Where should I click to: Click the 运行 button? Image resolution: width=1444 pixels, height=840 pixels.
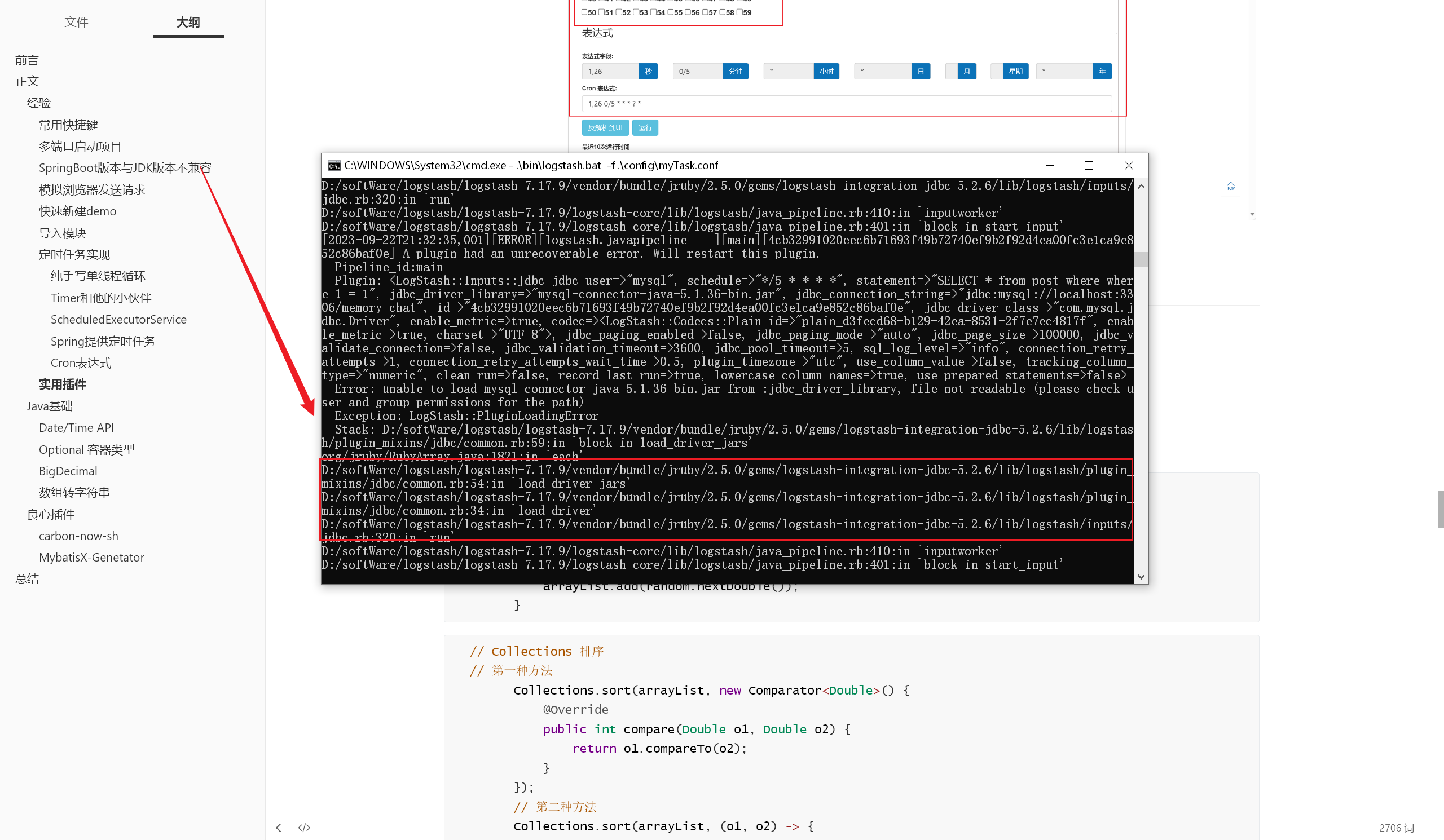(x=645, y=127)
